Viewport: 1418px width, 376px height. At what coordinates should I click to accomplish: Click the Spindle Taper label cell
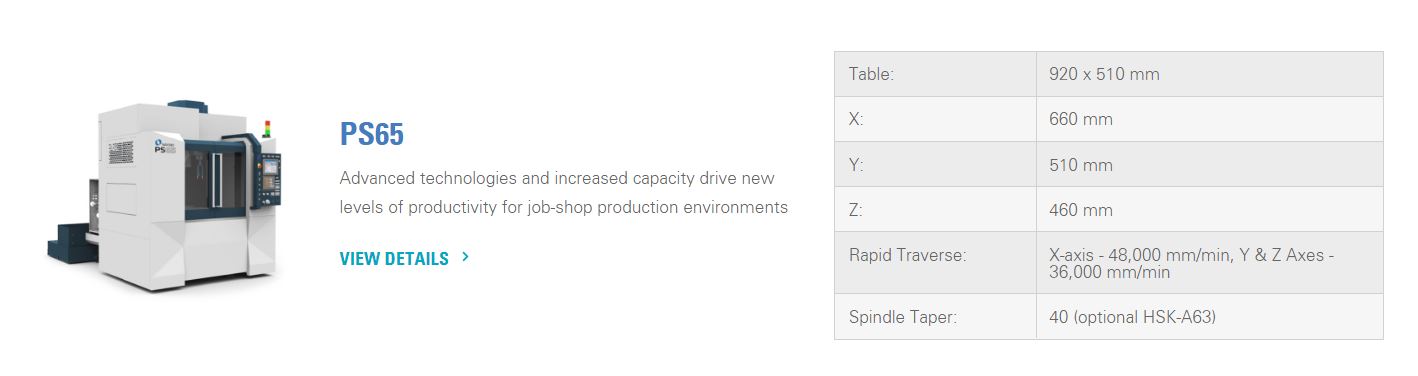935,317
